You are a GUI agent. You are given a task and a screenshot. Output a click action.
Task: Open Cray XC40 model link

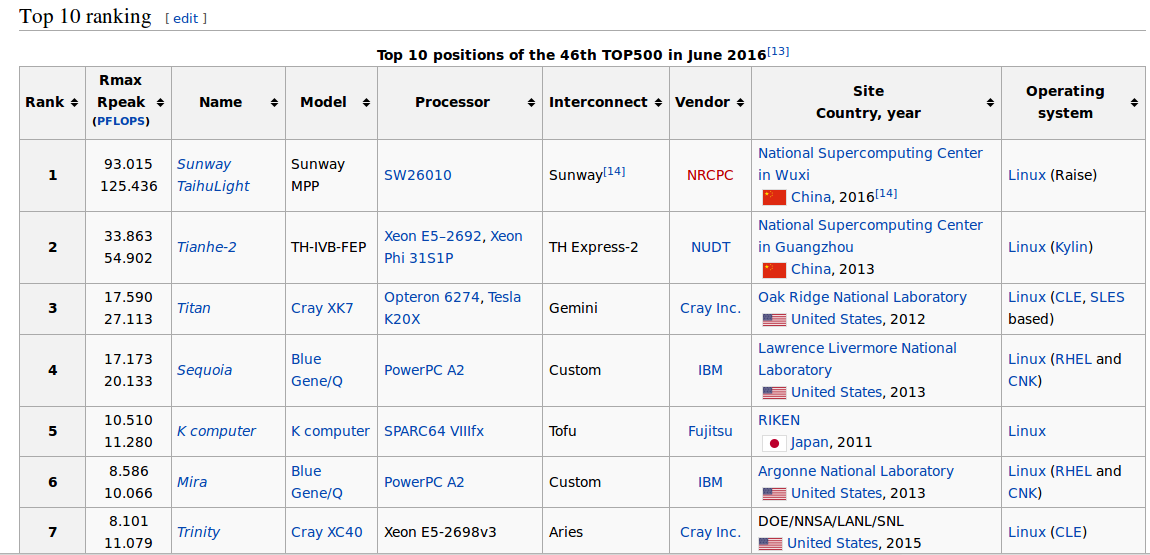[x=326, y=532]
